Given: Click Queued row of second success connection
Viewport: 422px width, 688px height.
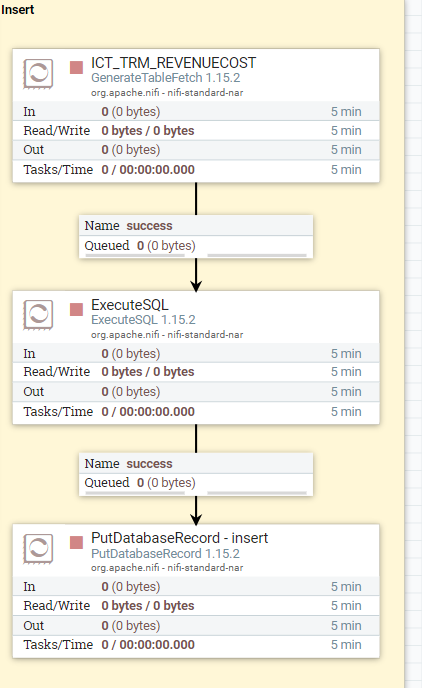Looking at the screenshot, I should click(196, 484).
